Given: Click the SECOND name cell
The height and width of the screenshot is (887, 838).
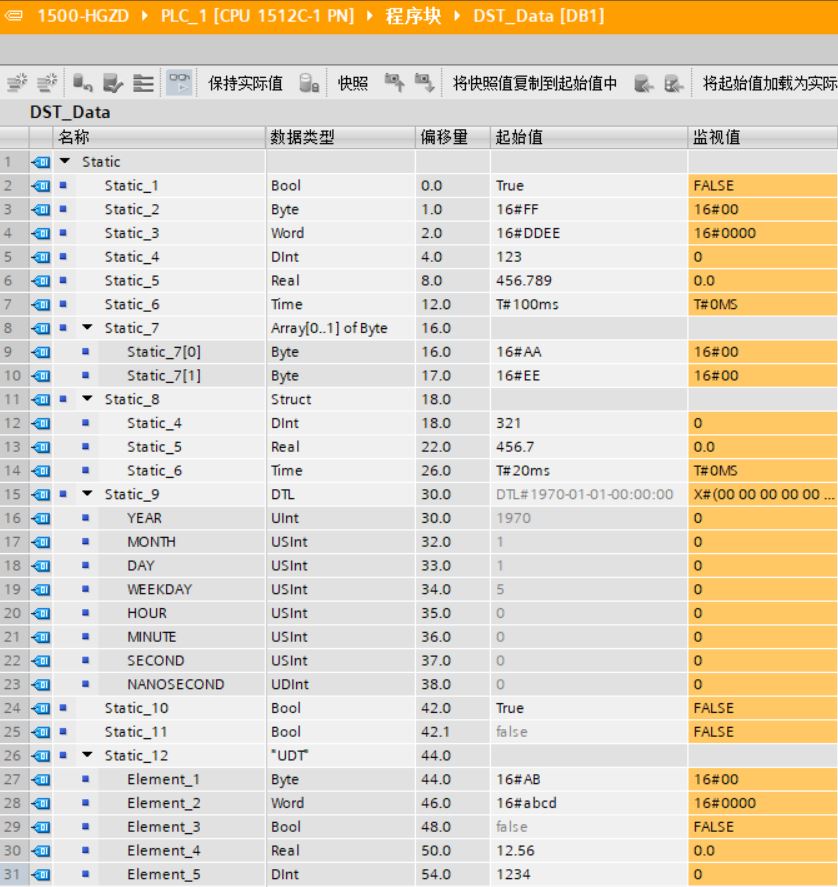Looking at the screenshot, I should tap(156, 661).
